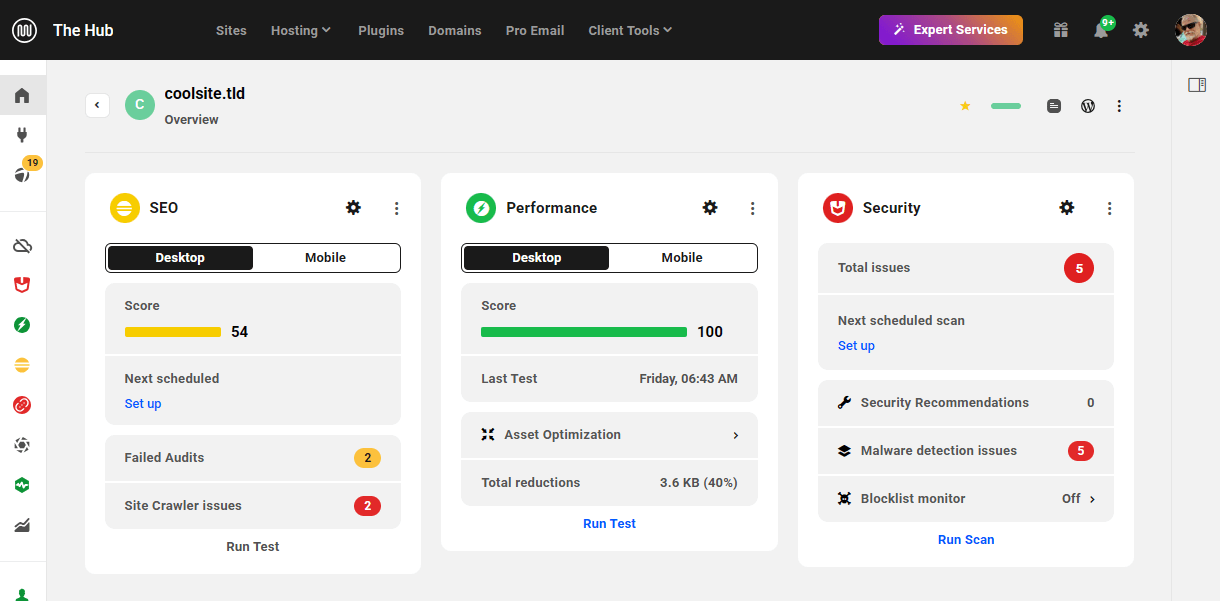The image size is (1220, 601).
Task: Open Performance card settings gear
Action: [x=710, y=208]
